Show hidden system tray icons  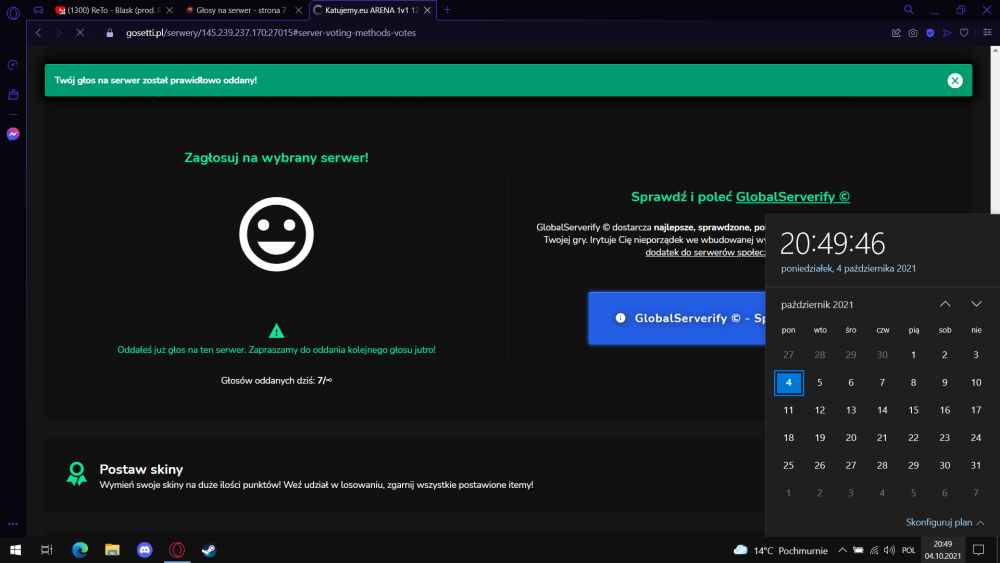[x=842, y=550]
